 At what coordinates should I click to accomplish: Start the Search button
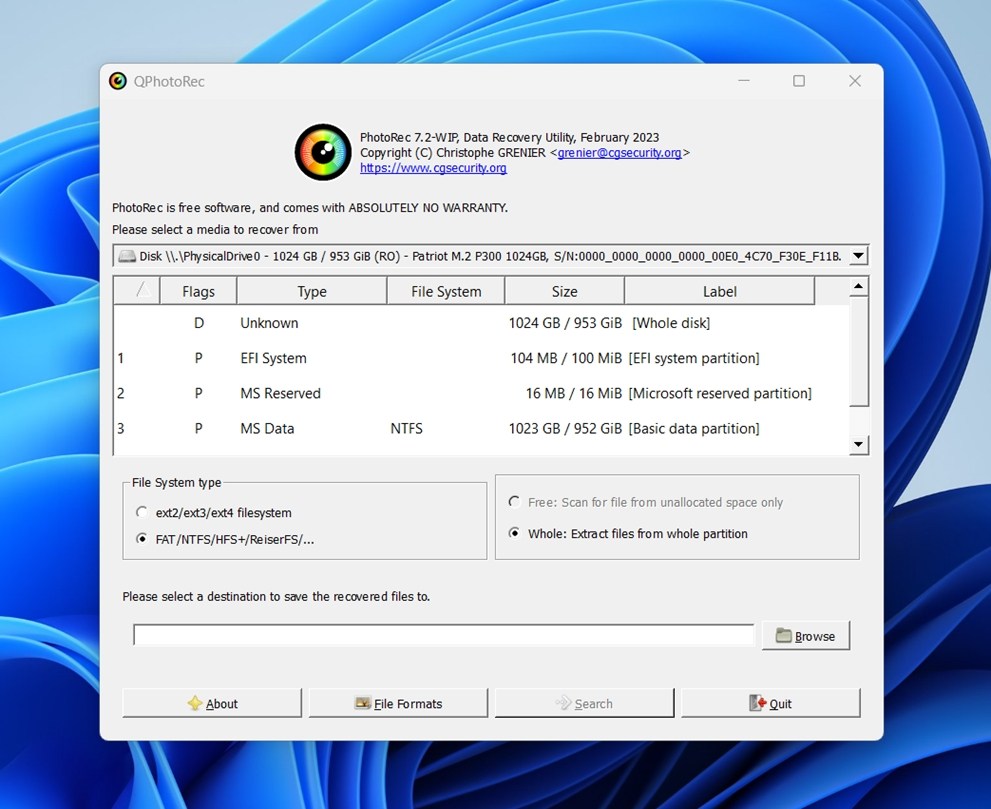pyautogui.click(x=584, y=703)
